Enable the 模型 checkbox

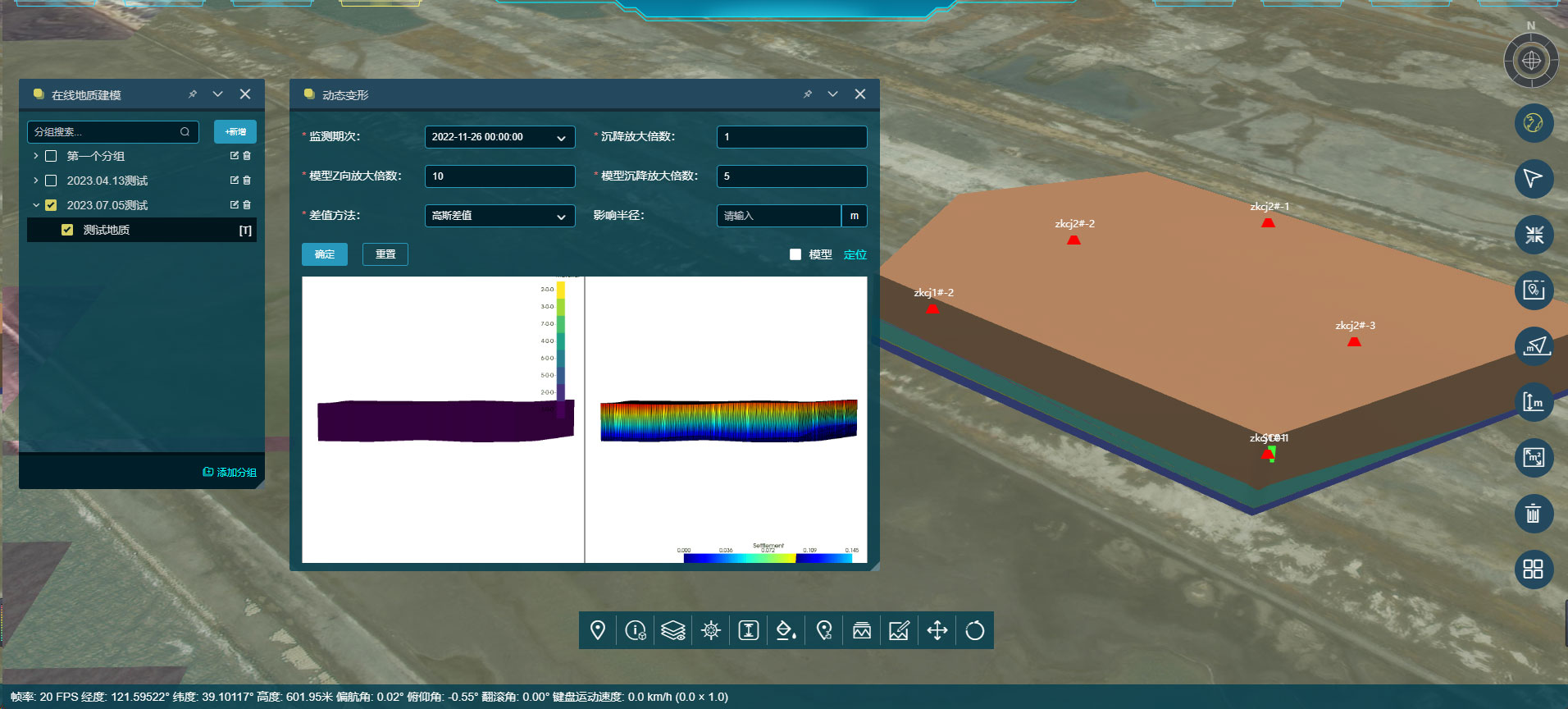click(x=795, y=254)
